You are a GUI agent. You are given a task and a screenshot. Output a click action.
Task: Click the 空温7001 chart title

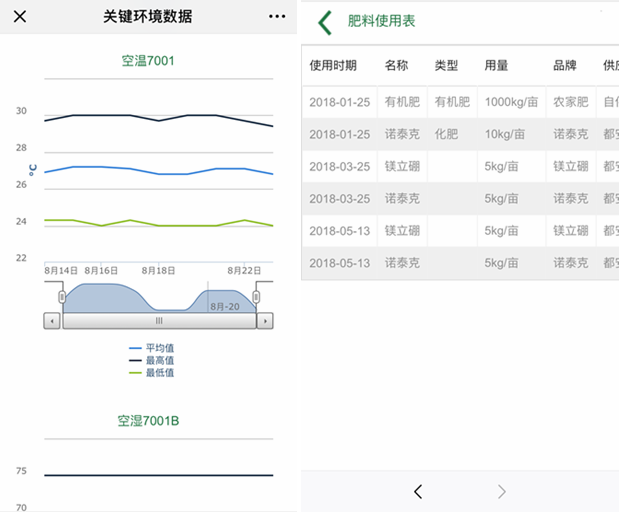click(148, 61)
